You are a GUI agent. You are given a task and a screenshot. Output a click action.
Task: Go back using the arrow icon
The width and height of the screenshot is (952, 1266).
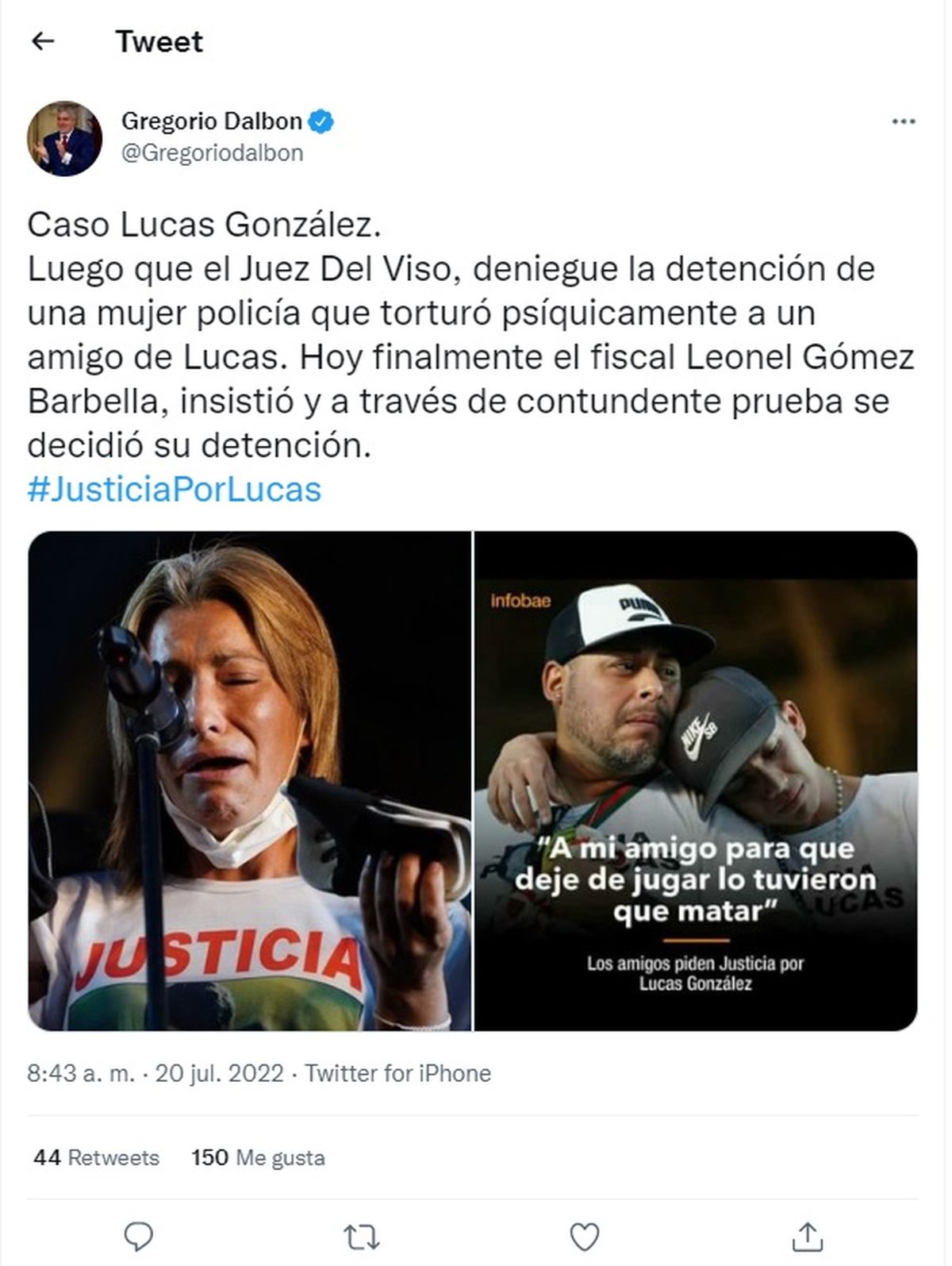(43, 41)
